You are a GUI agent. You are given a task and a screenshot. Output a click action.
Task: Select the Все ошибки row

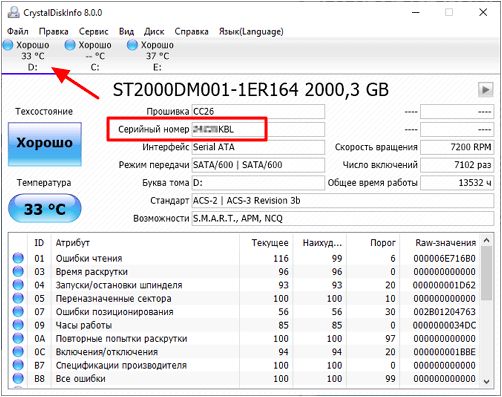(245, 378)
